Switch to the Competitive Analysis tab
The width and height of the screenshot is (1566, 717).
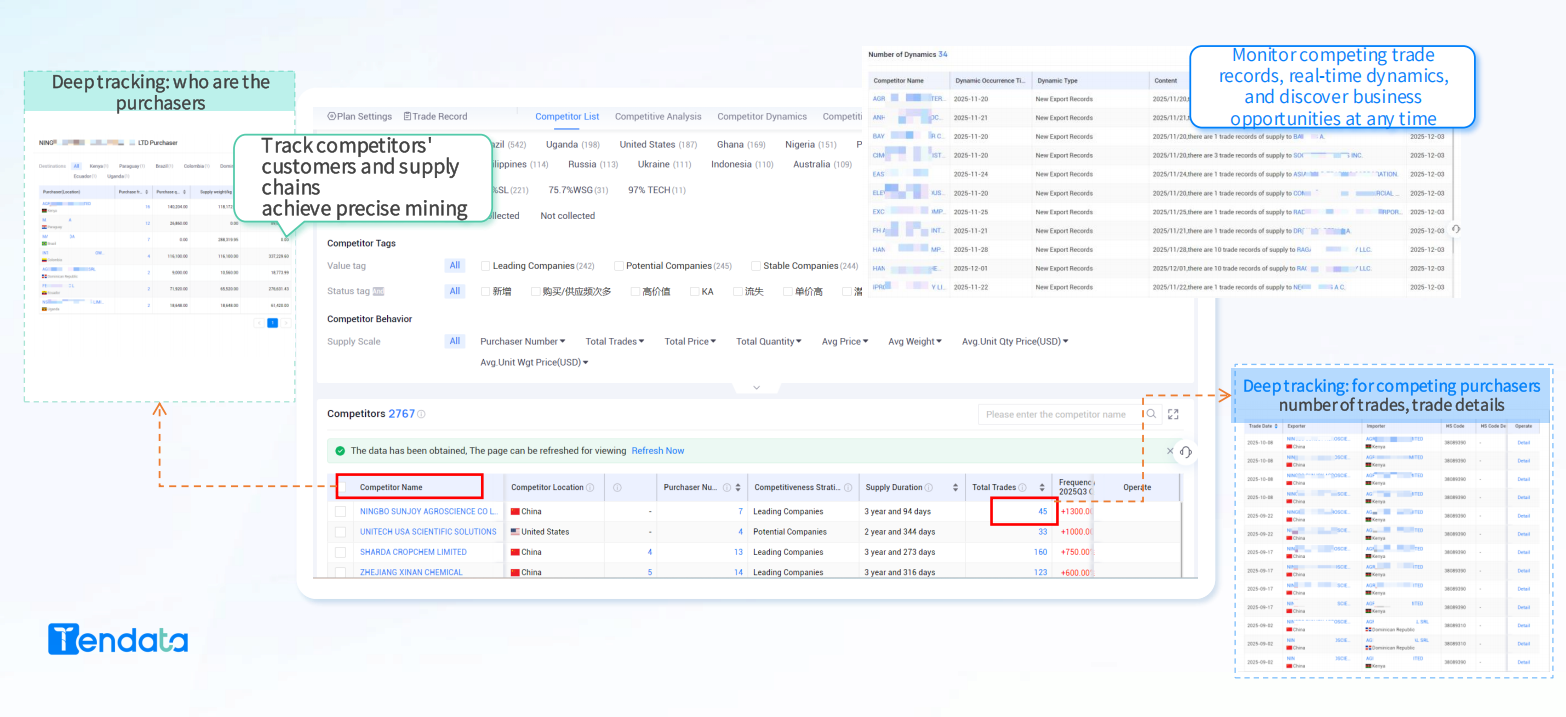tap(658, 116)
